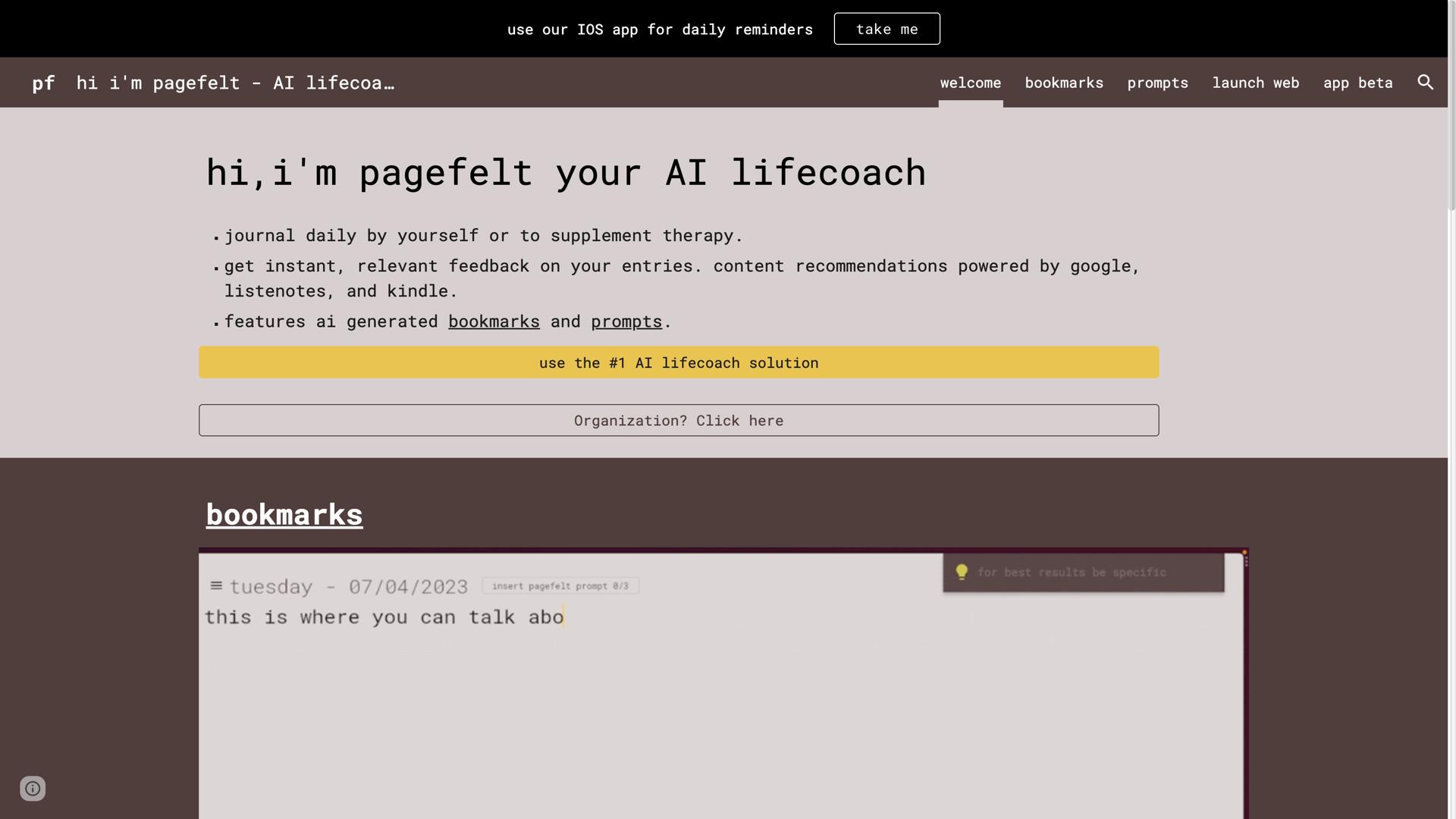The image size is (1456, 819).
Task: Click the site title hi i'm pagefelt
Action: pos(235,83)
